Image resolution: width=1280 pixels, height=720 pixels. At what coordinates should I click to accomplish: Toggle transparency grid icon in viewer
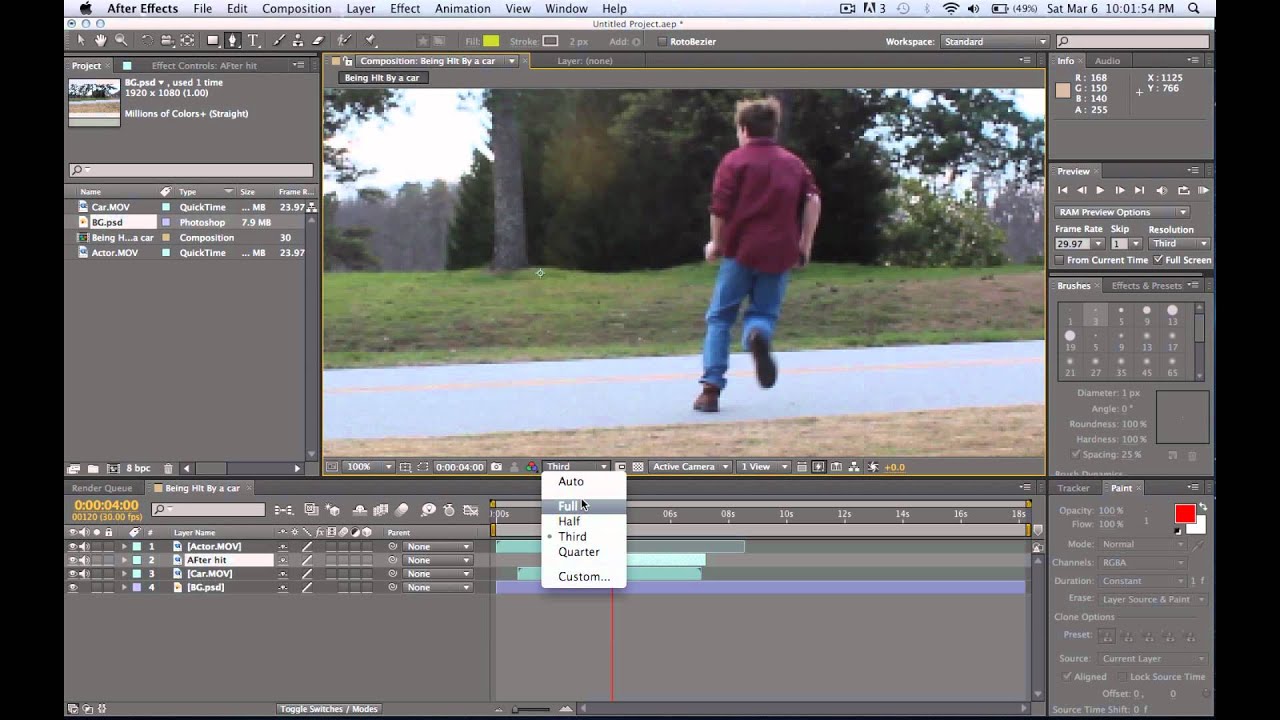click(637, 467)
